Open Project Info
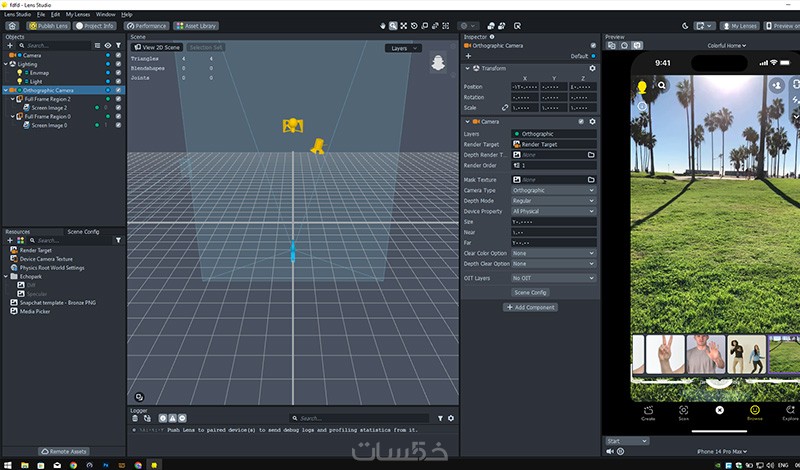800x470 pixels. click(x=95, y=26)
